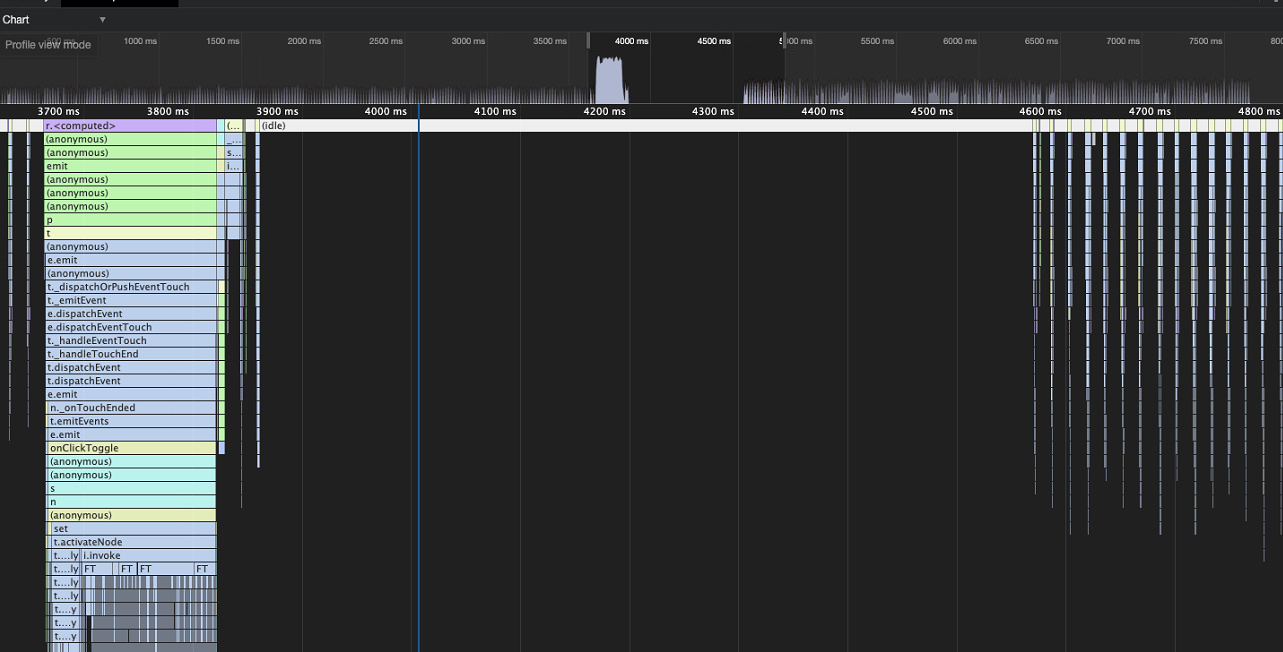Select the t.emitEvents frame

(133, 421)
